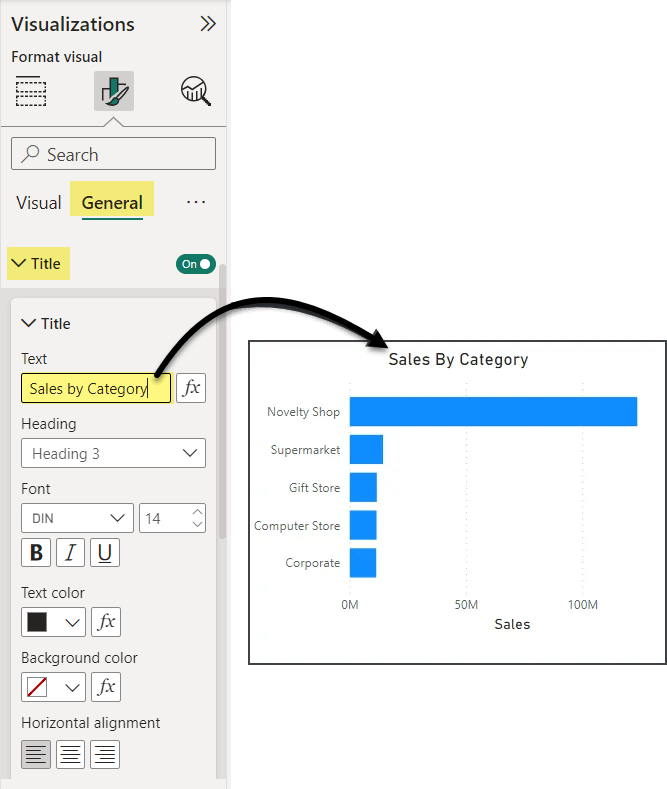The width and height of the screenshot is (667, 789).
Task: Open the more options ellipsis
Action: click(x=196, y=203)
